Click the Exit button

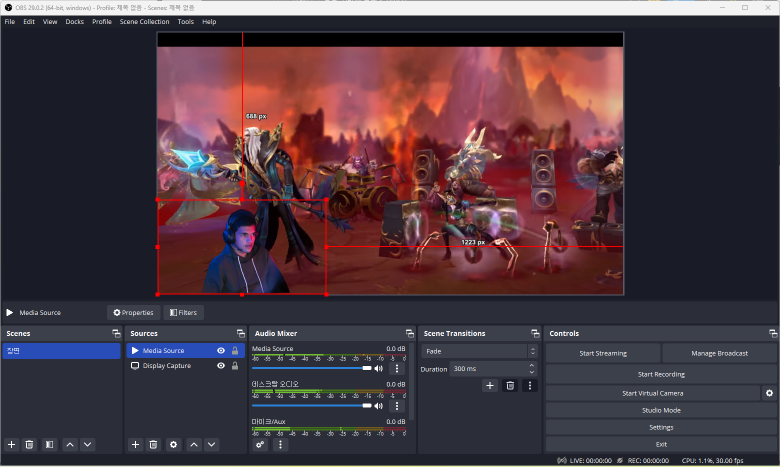[661, 444]
